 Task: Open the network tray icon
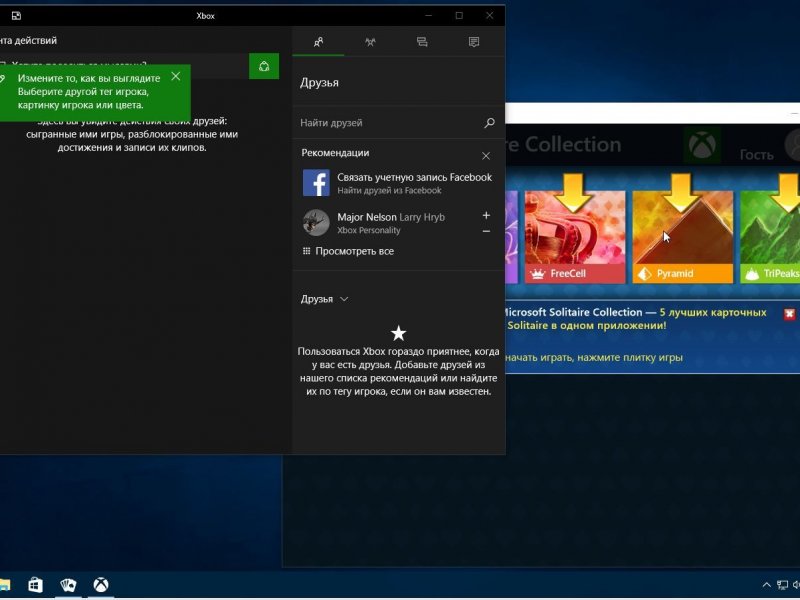[782, 585]
